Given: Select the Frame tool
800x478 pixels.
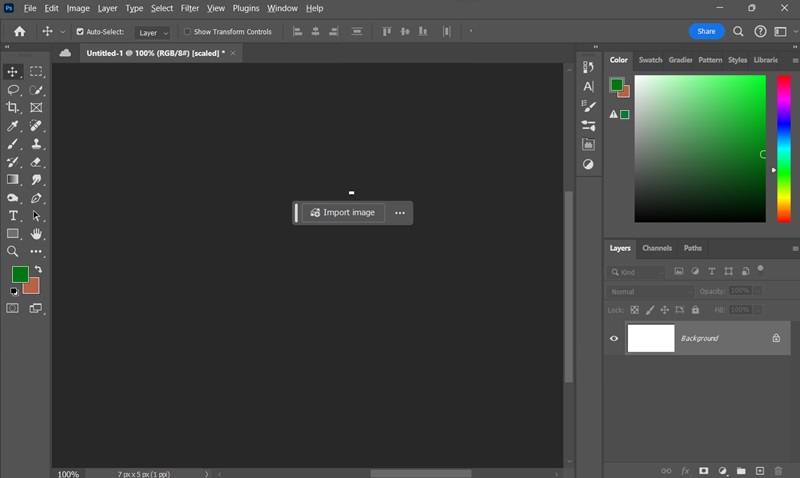Looking at the screenshot, I should [x=36, y=108].
